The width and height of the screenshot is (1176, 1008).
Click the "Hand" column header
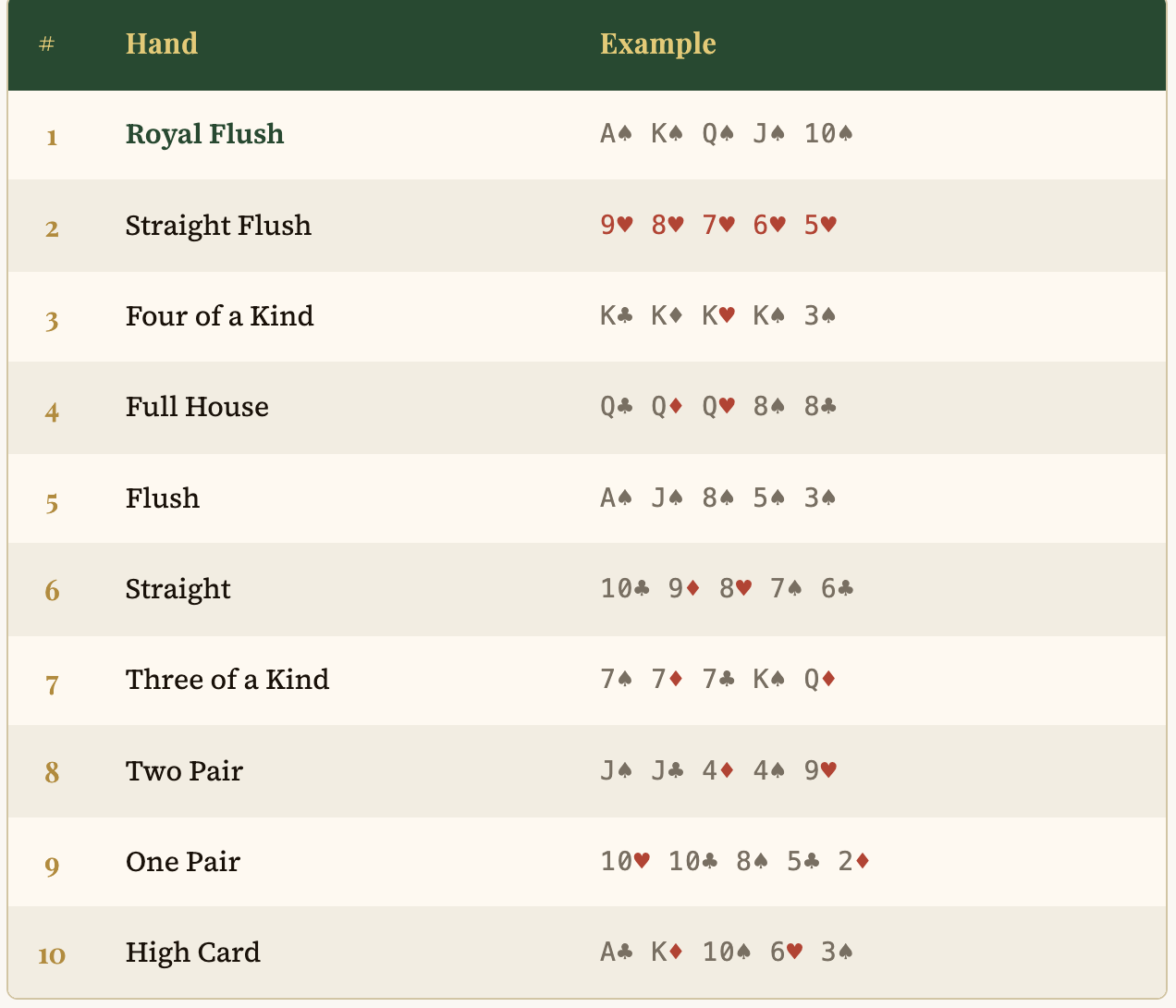pos(162,44)
